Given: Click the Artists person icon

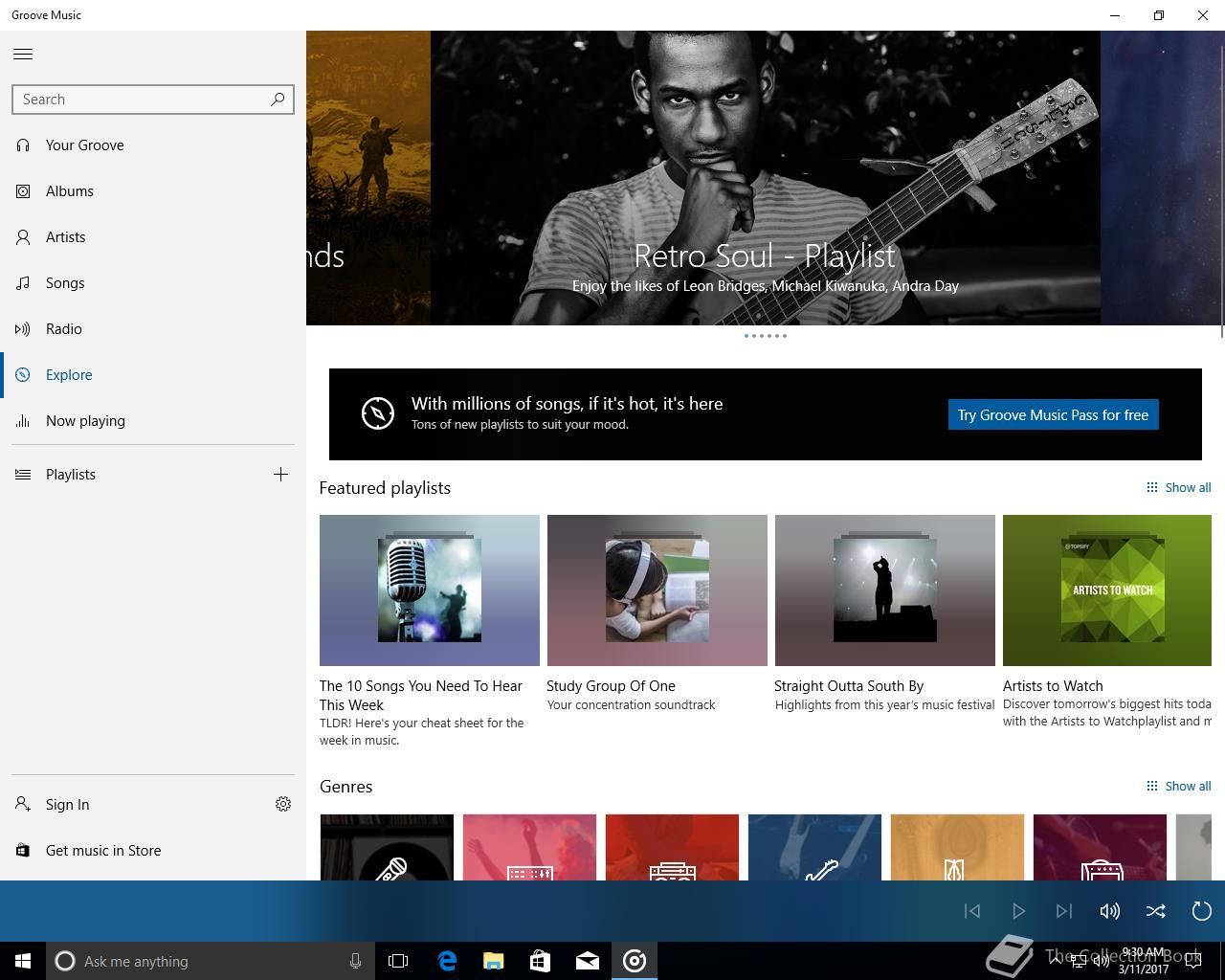Looking at the screenshot, I should [23, 237].
